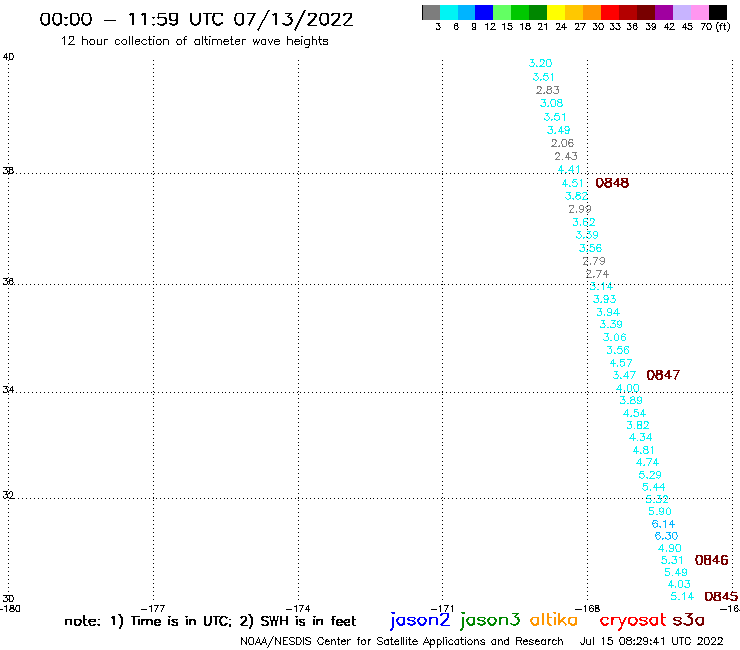Select the s3a satellite label
740x650 pixels.
click(688, 620)
